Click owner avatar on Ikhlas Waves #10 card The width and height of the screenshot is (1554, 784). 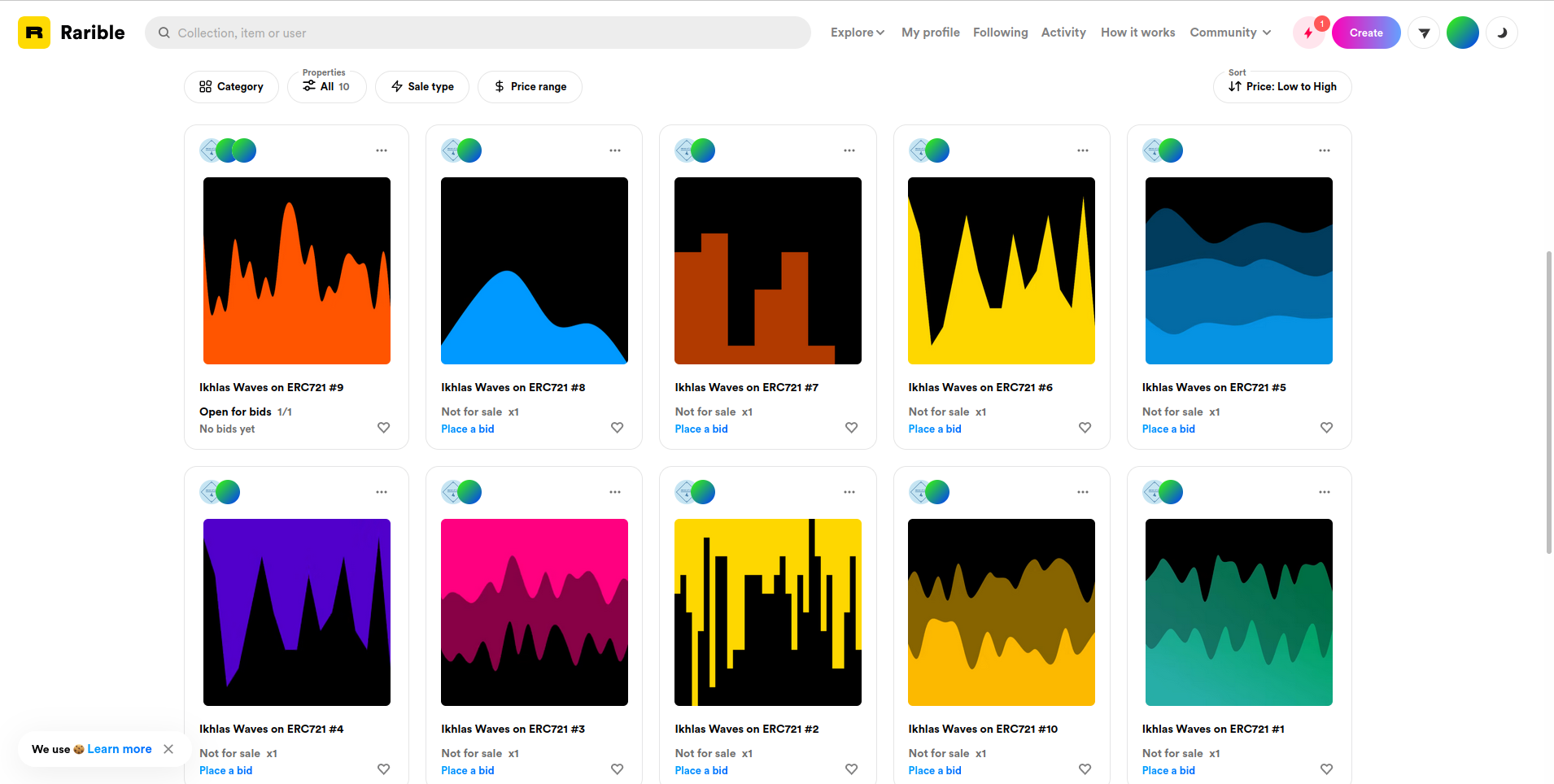pyautogui.click(x=937, y=492)
